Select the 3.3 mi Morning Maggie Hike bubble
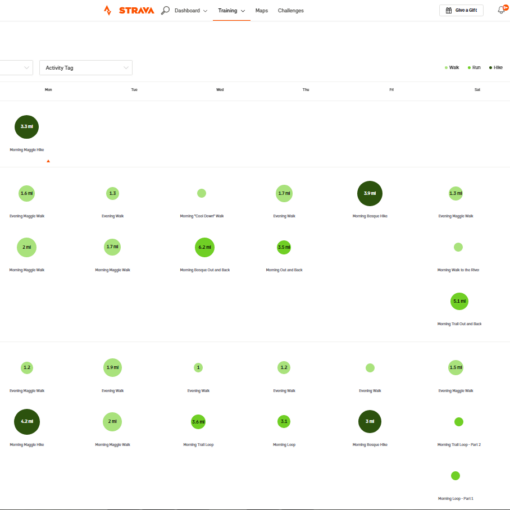 (27, 127)
